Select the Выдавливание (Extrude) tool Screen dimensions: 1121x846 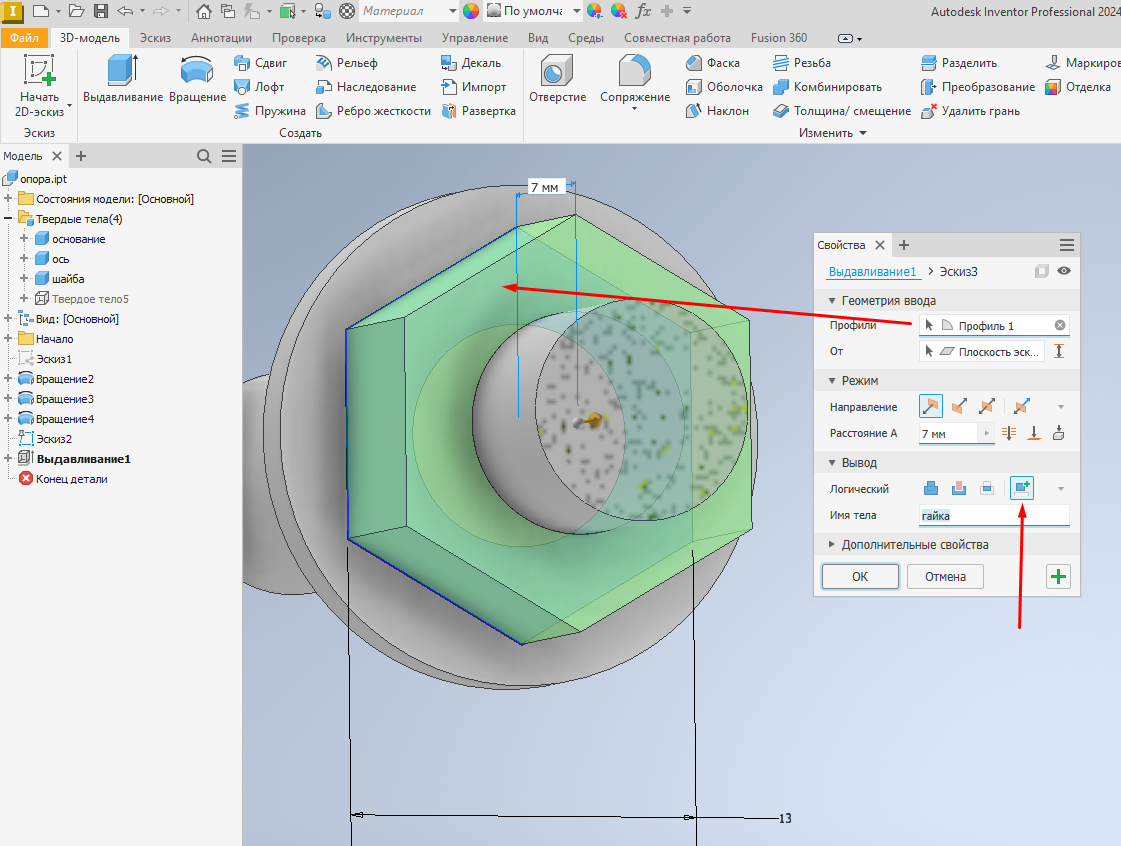click(x=123, y=79)
